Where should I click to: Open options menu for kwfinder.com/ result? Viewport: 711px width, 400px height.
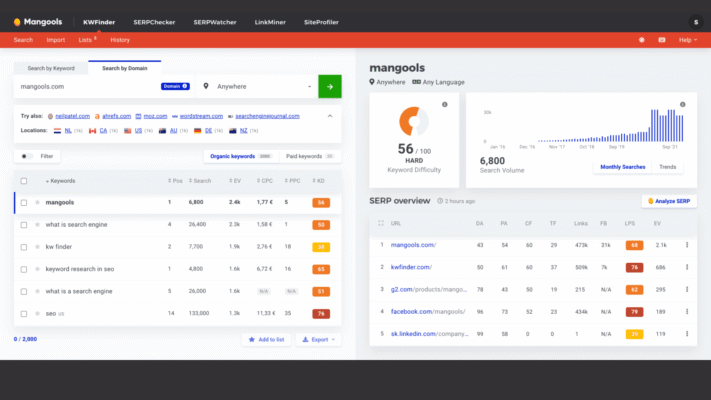pos(687,267)
